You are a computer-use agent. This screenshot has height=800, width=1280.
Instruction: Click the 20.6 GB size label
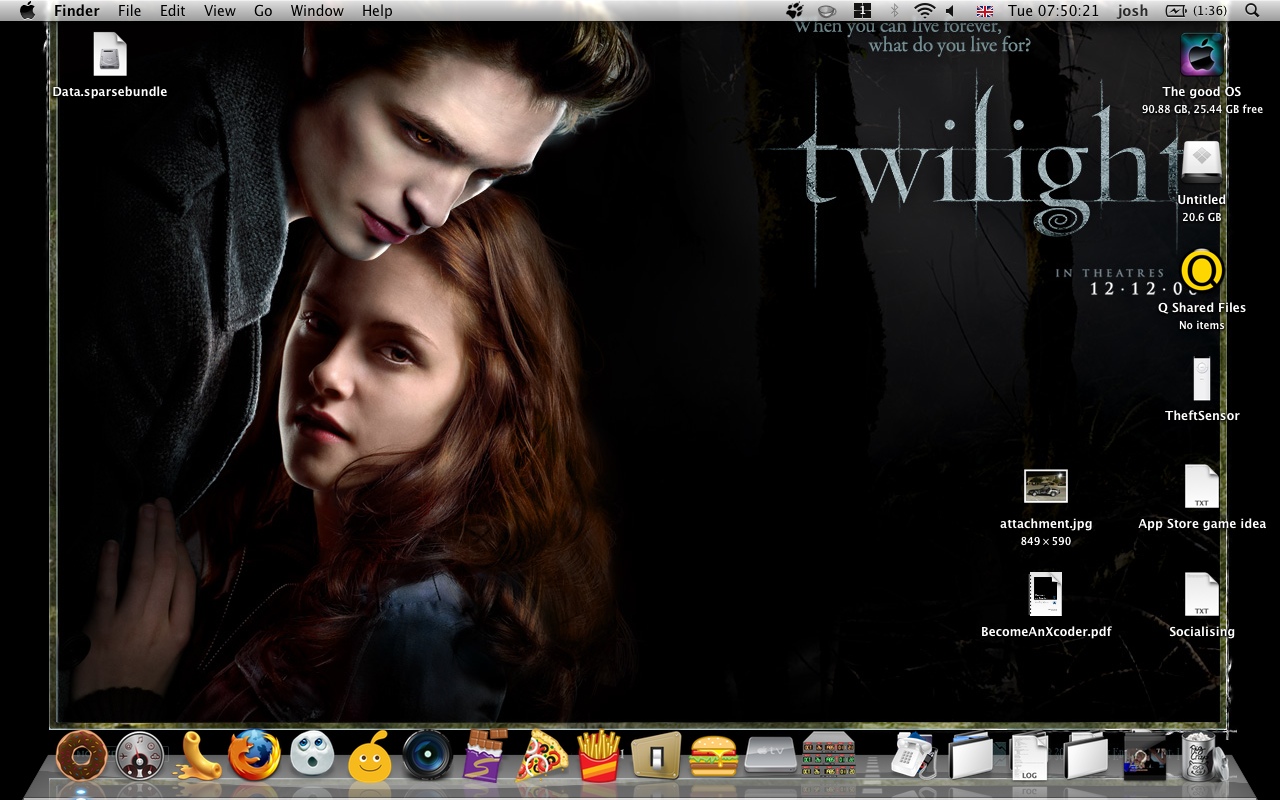(x=1202, y=217)
